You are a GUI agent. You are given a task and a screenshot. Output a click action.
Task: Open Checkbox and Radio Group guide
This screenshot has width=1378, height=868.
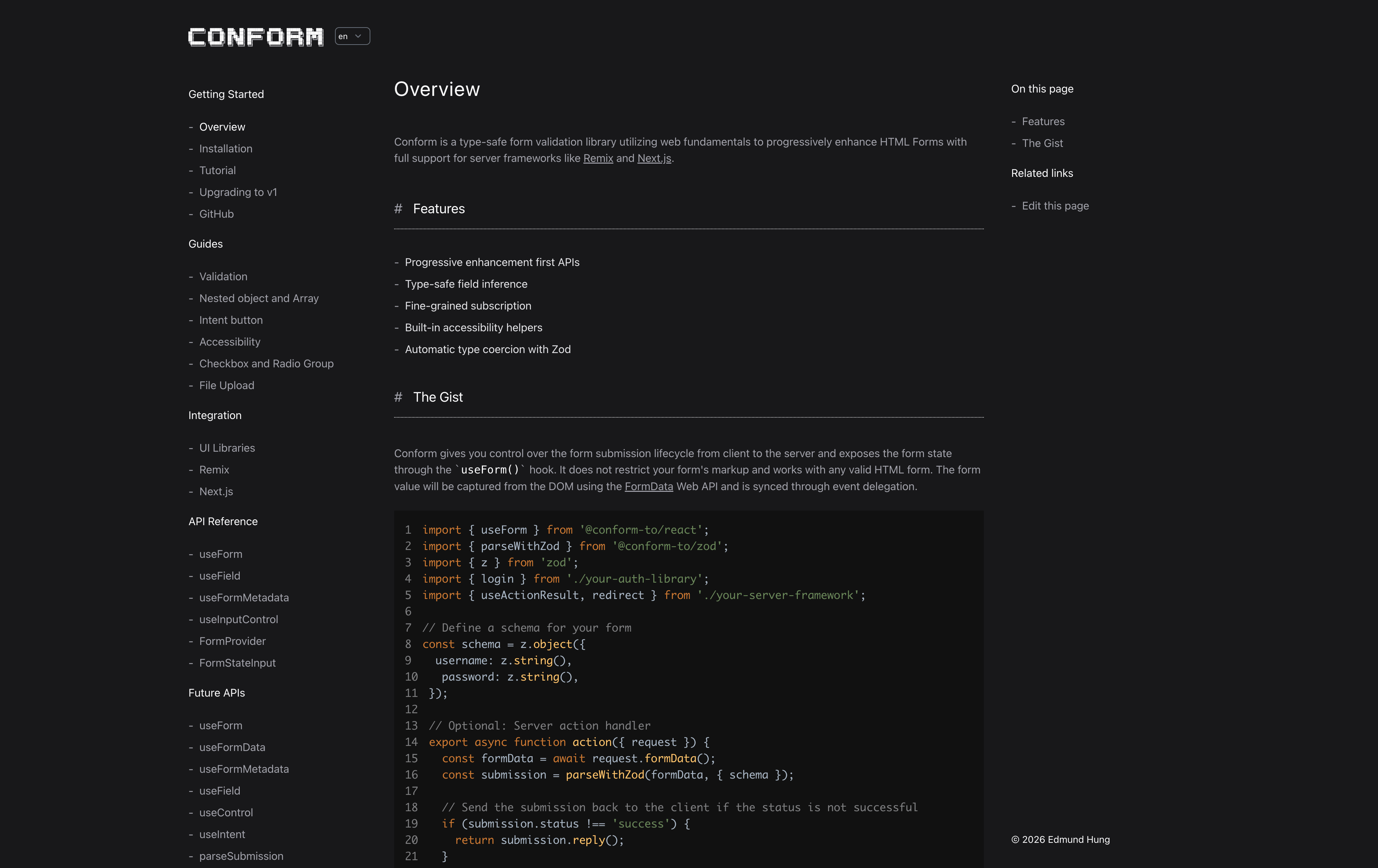tap(266, 363)
